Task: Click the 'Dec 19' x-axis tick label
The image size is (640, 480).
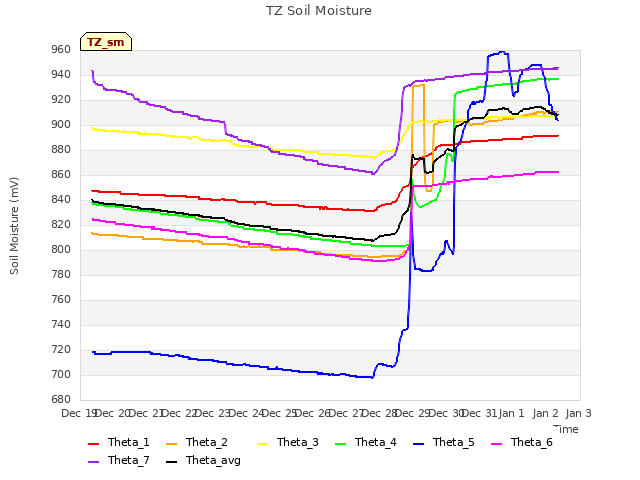Action: click(x=79, y=413)
